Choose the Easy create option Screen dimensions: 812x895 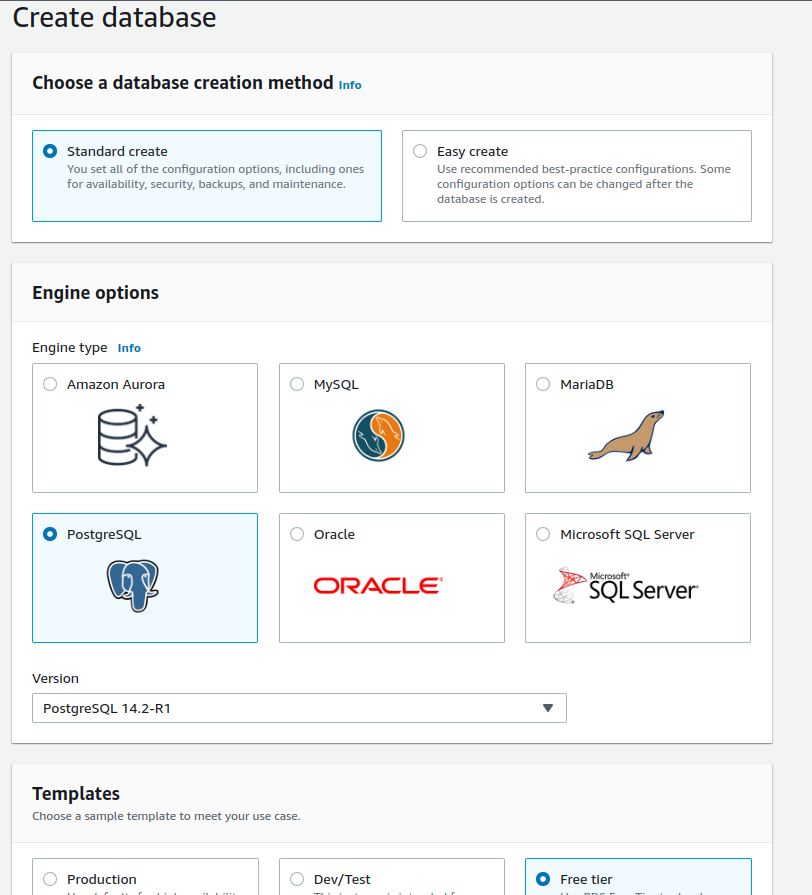(420, 150)
